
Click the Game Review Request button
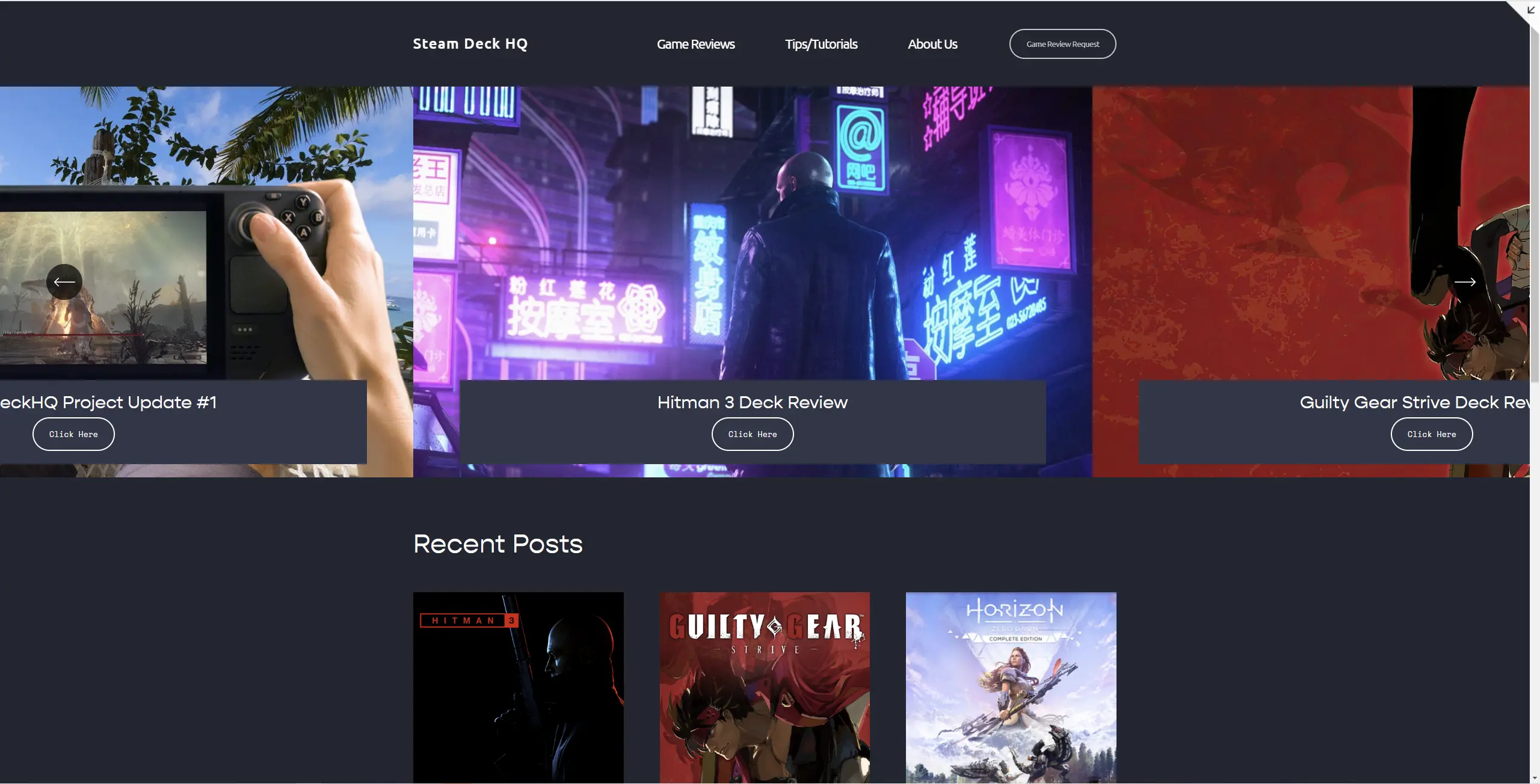1062,44
